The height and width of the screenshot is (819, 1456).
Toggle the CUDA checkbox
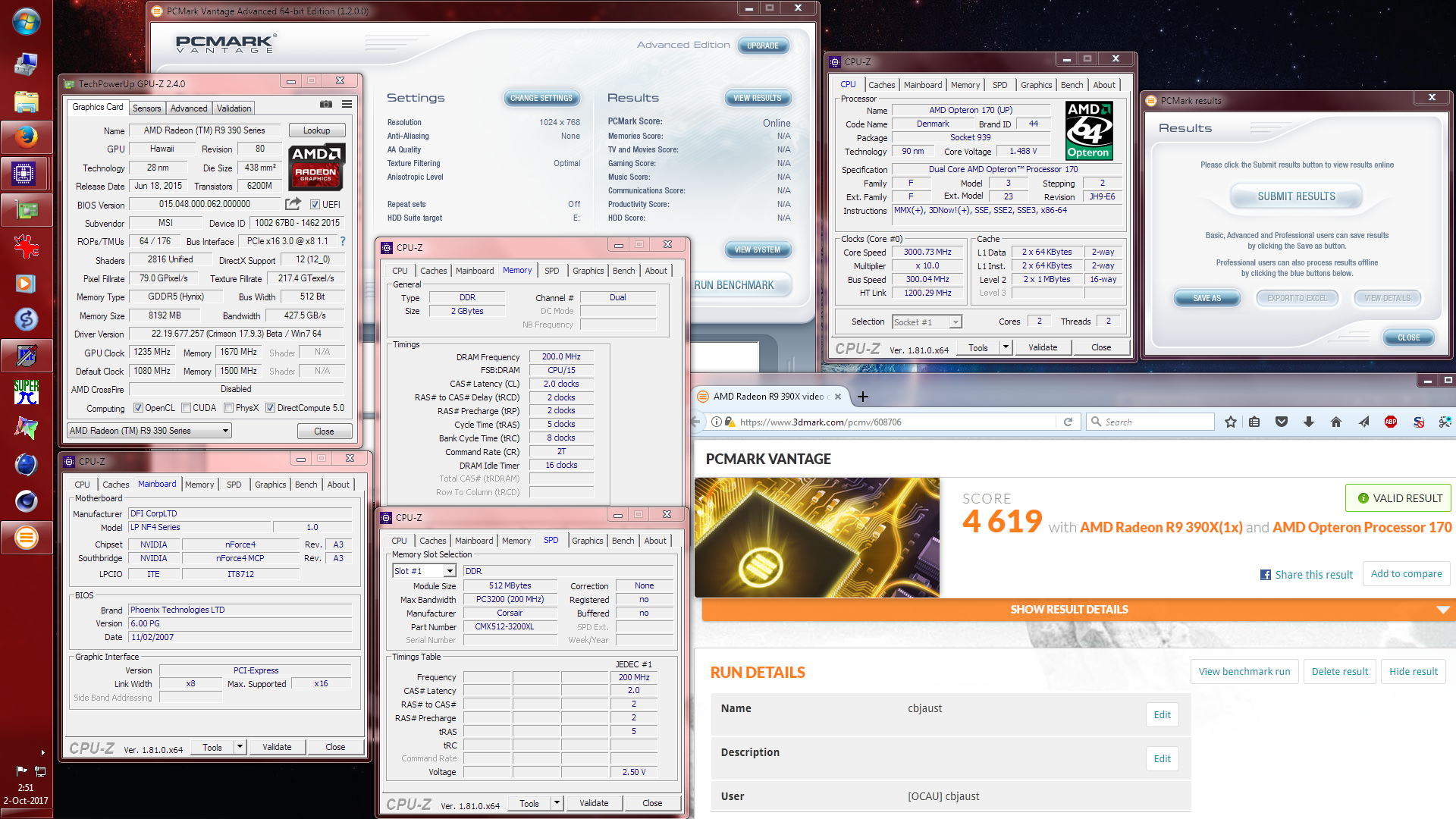(186, 408)
